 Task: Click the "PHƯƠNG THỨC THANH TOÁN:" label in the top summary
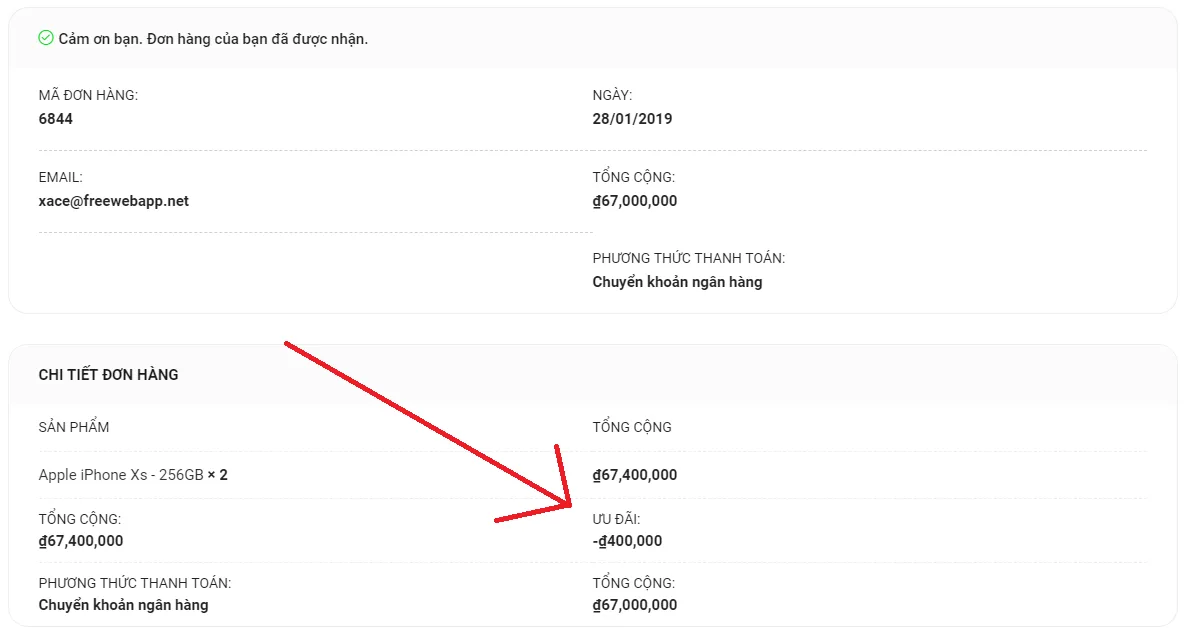(689, 258)
